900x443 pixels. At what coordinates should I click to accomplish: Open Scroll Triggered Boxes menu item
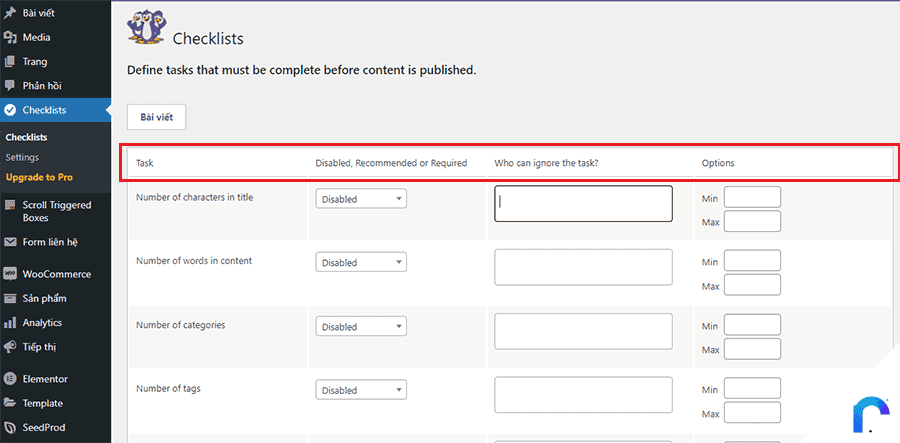pyautogui.click(x=56, y=211)
